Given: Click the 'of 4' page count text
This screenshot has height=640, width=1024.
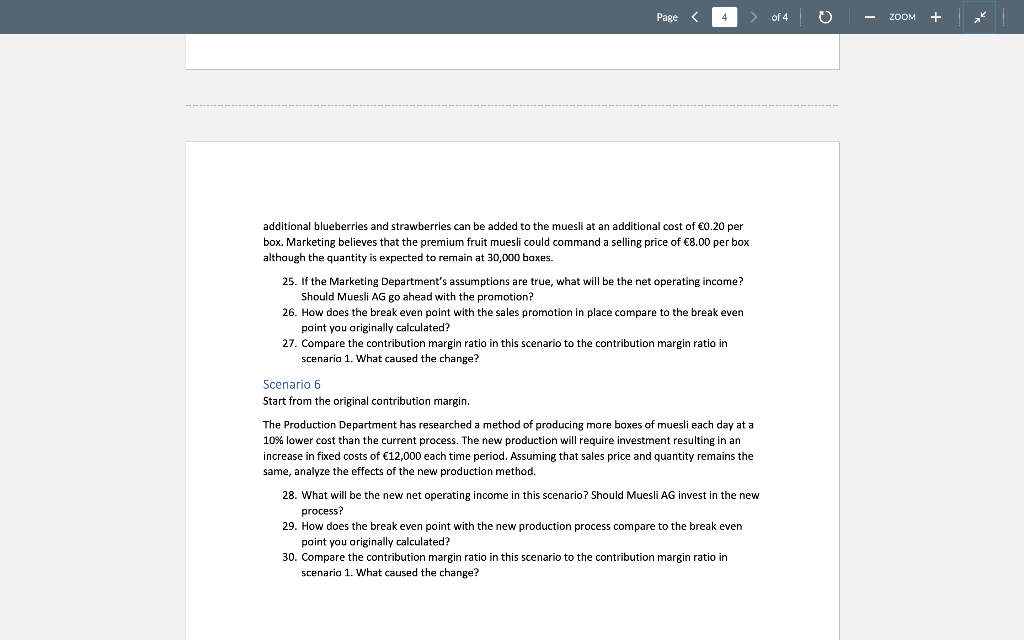Looking at the screenshot, I should click(781, 16).
